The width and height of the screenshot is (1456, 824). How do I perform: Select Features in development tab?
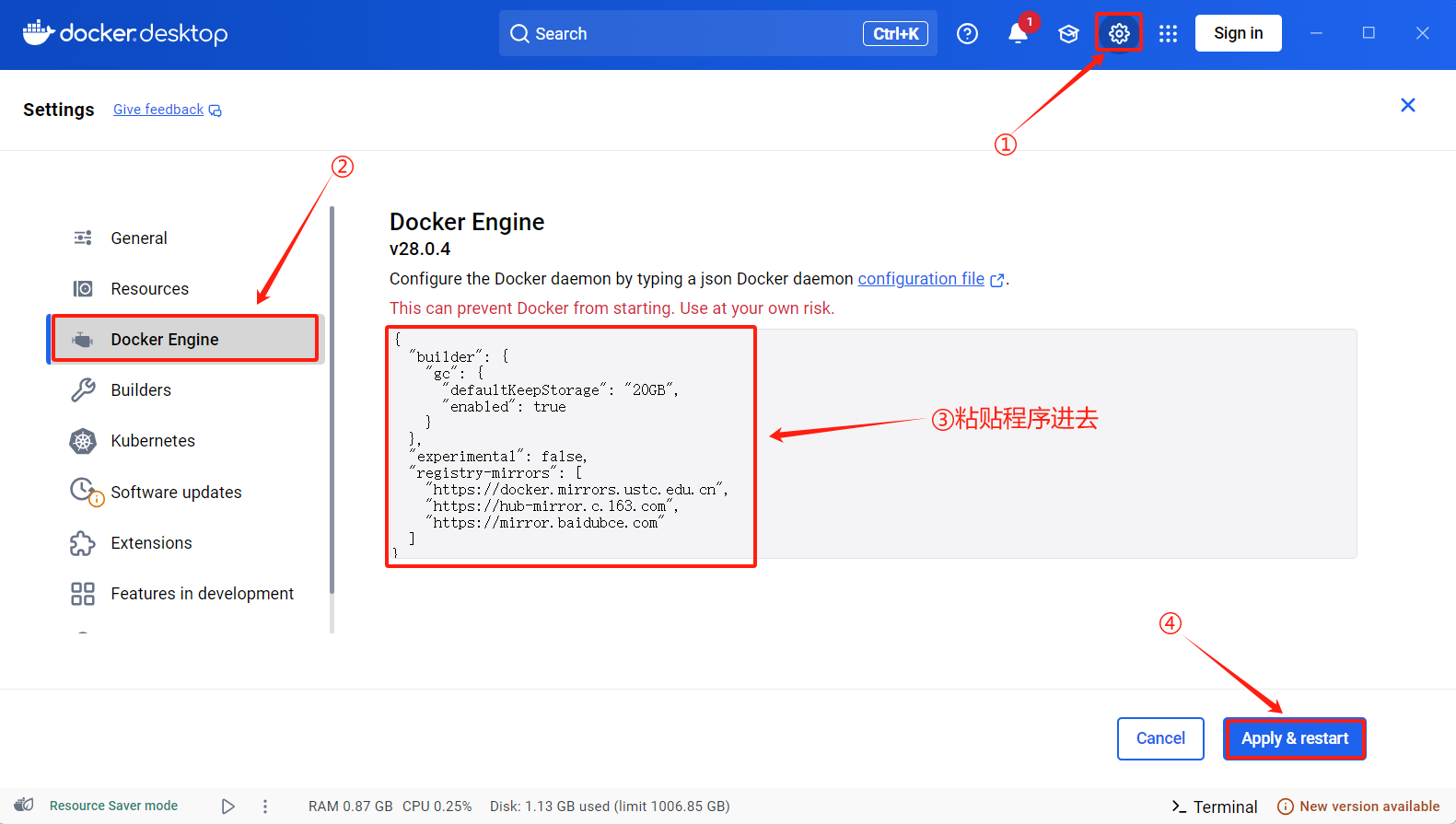pyautogui.click(x=187, y=594)
